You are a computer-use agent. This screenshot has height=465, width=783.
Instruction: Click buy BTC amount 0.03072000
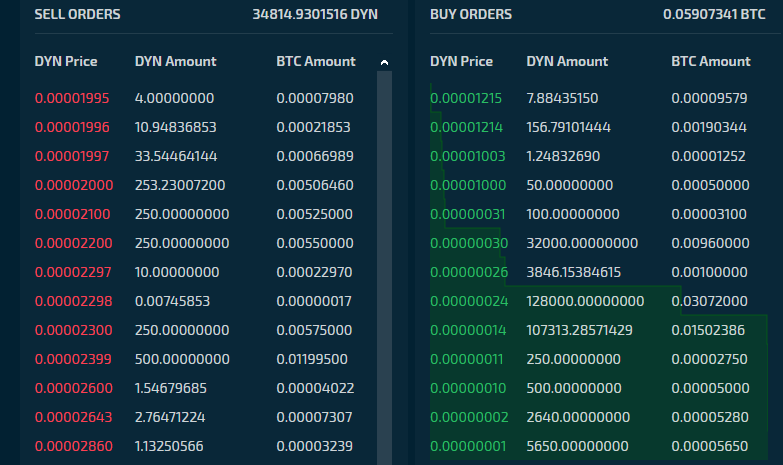point(710,301)
